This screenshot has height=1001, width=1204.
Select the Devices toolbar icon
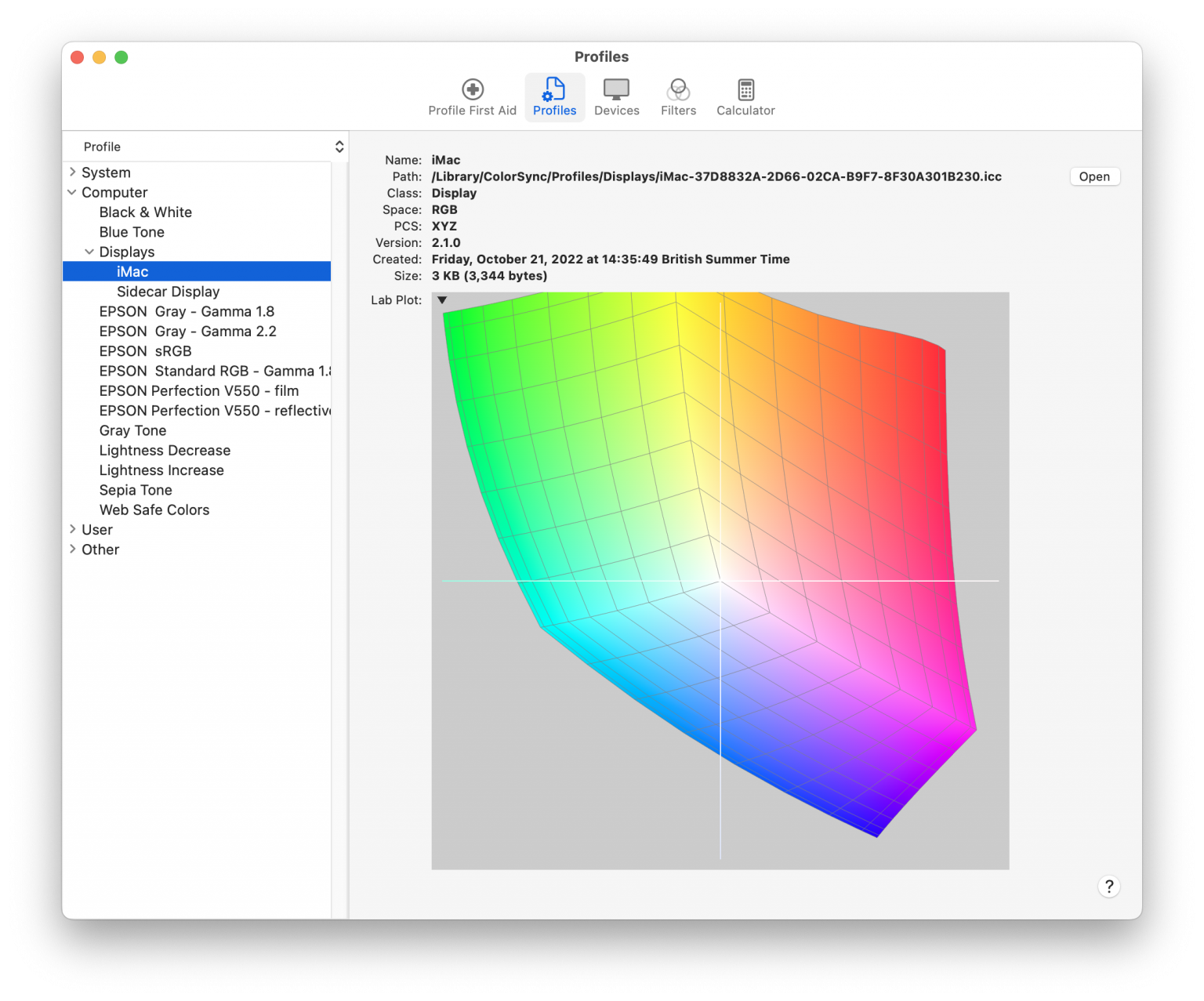tap(616, 96)
